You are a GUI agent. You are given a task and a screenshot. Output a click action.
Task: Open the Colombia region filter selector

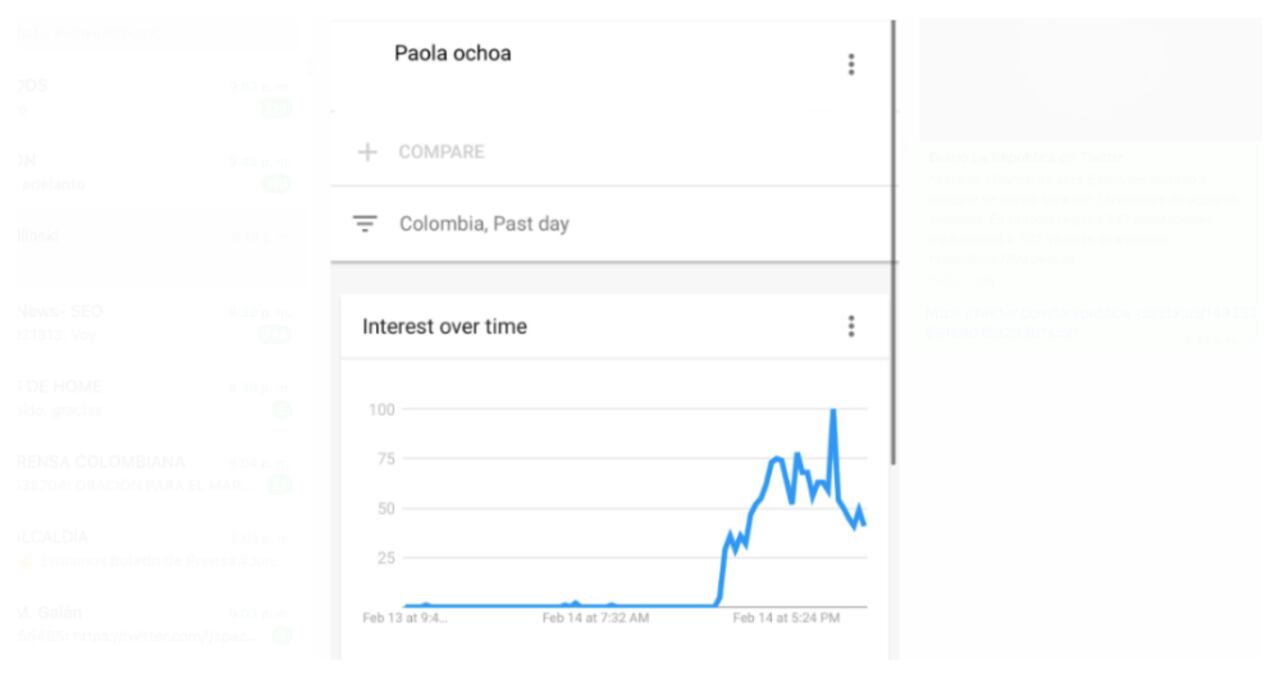pos(446,224)
